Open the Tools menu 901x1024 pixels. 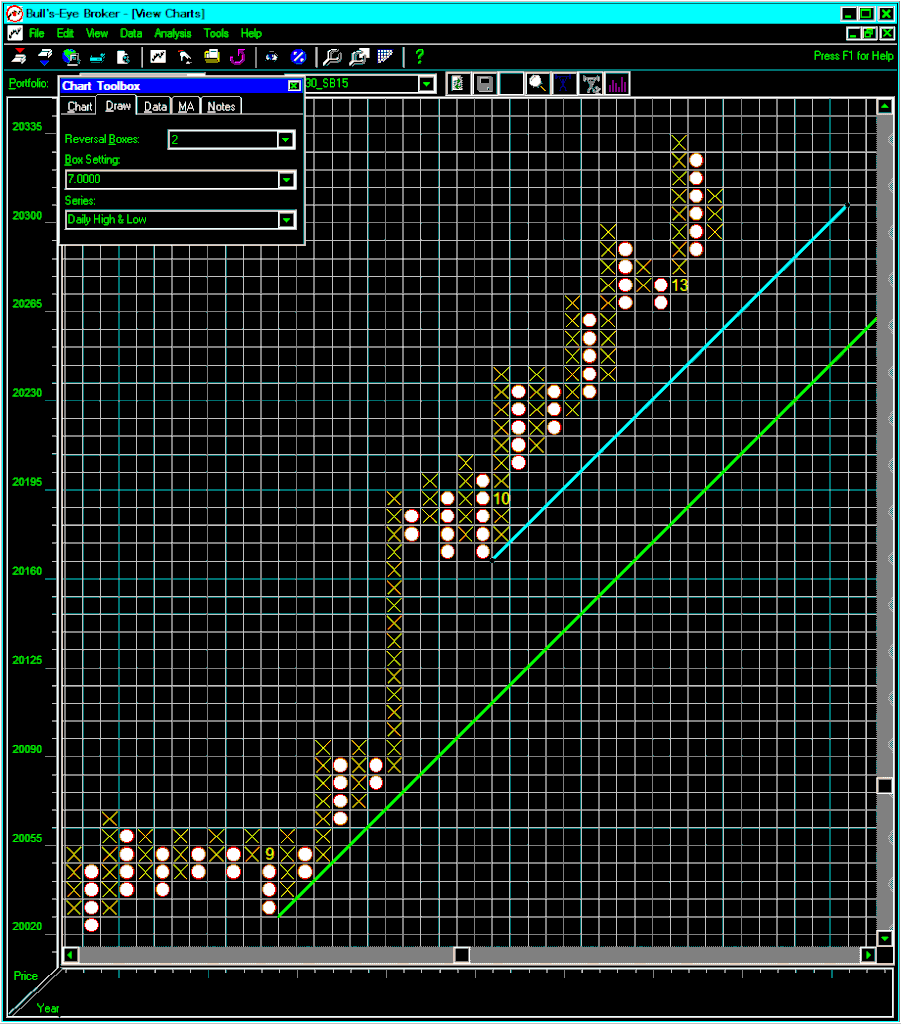[x=216, y=33]
